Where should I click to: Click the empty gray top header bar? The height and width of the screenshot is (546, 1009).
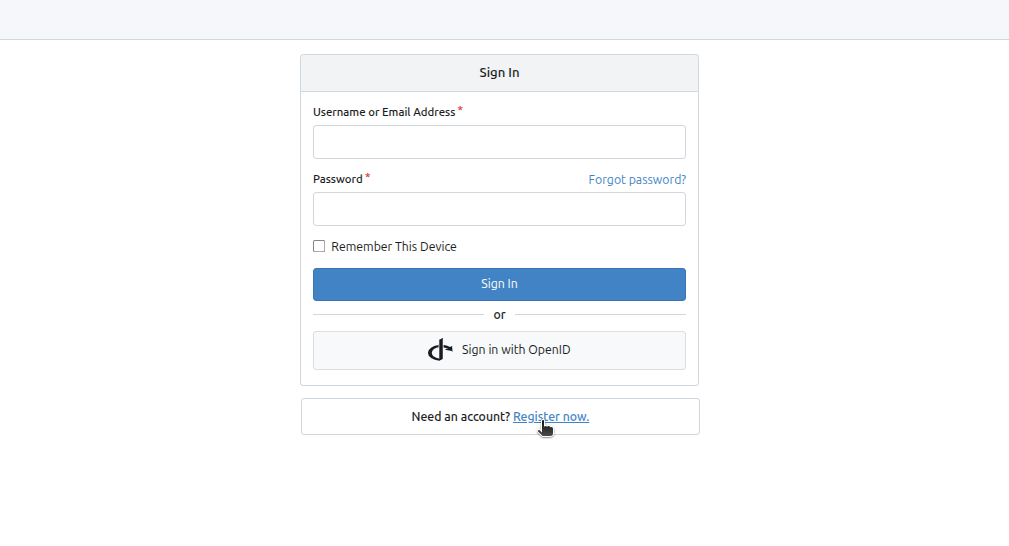pos(504,19)
